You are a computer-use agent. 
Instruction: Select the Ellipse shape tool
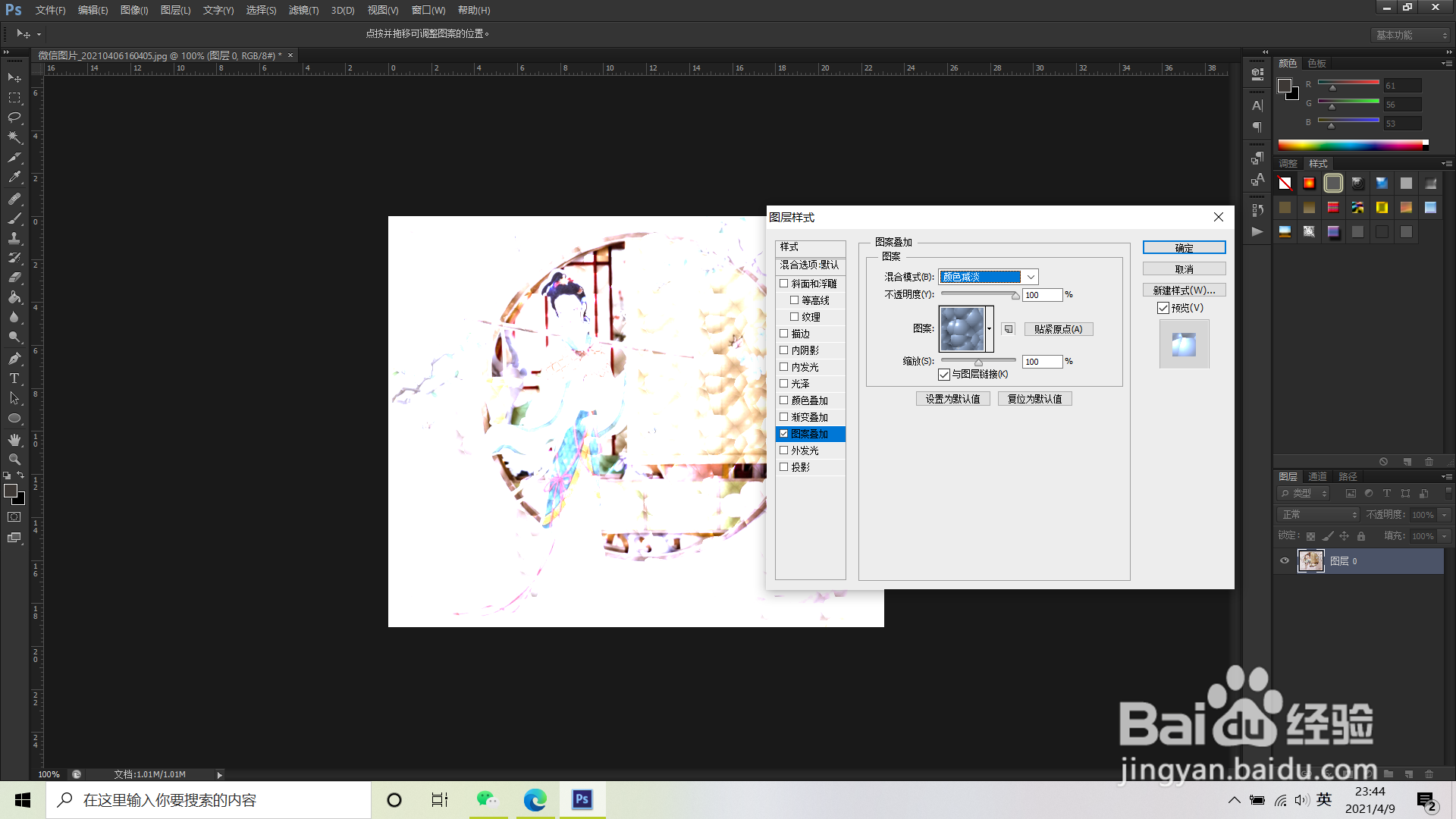click(x=14, y=418)
